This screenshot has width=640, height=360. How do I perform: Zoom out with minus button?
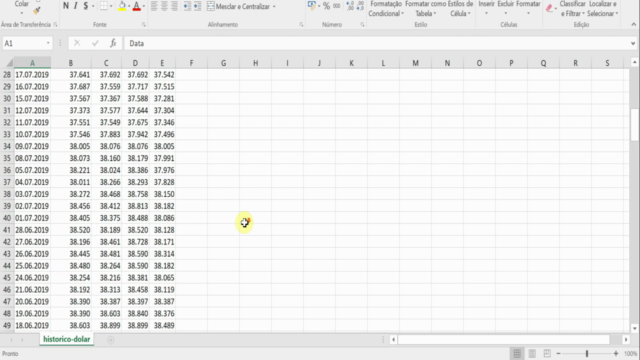pos(558,353)
